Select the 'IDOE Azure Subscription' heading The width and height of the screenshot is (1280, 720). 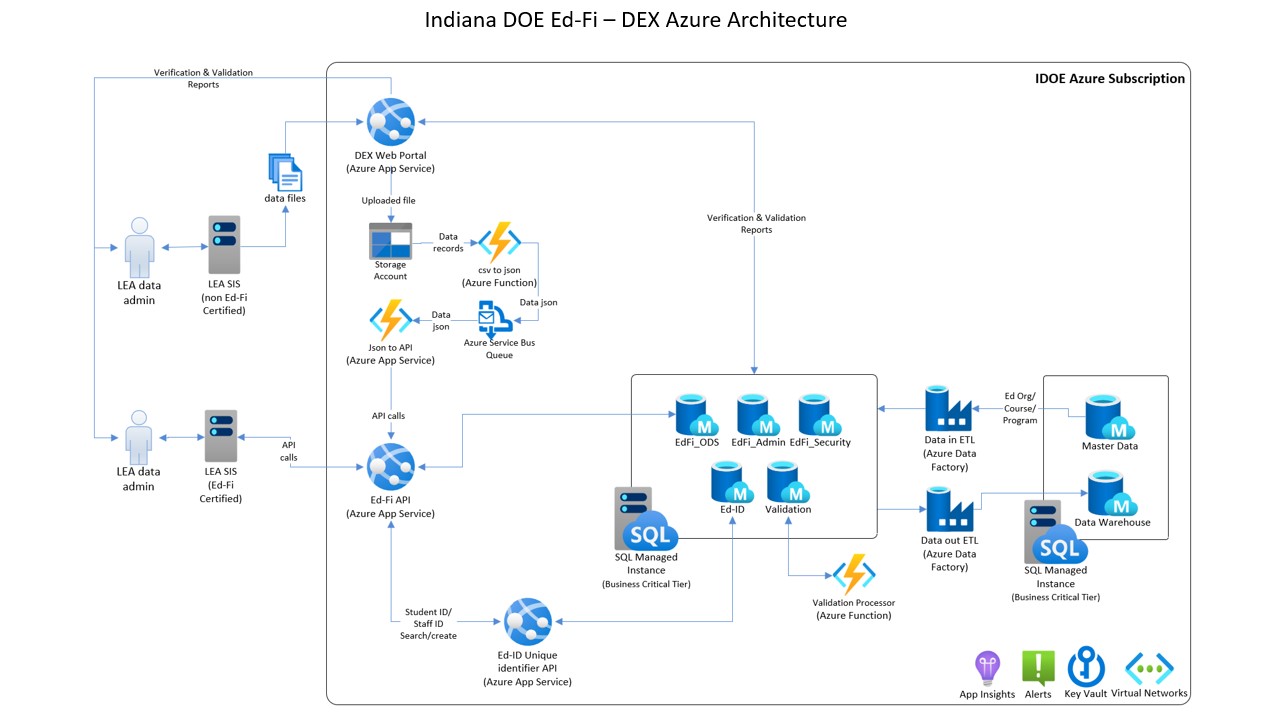pyautogui.click(x=1110, y=78)
